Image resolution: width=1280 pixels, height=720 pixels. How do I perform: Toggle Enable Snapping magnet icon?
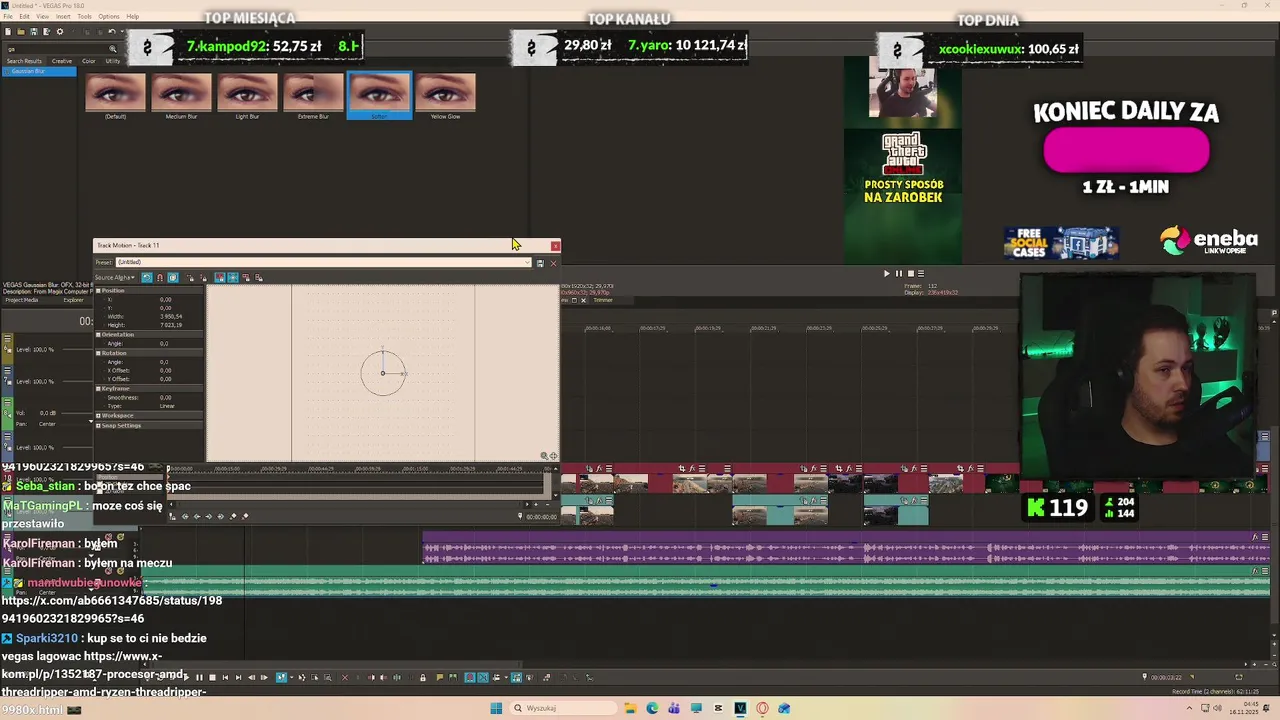(x=160, y=277)
